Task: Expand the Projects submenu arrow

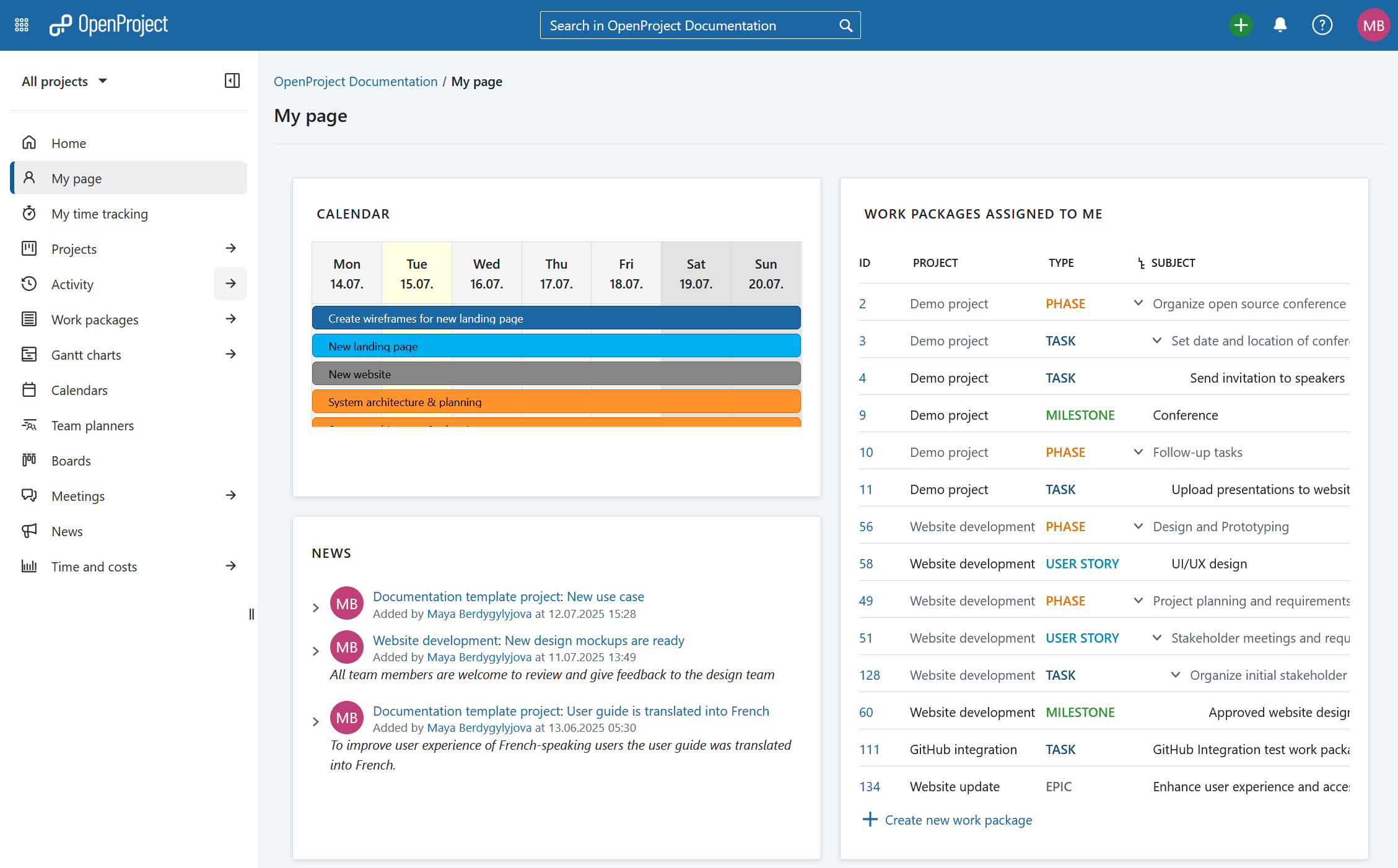Action: 230,248
